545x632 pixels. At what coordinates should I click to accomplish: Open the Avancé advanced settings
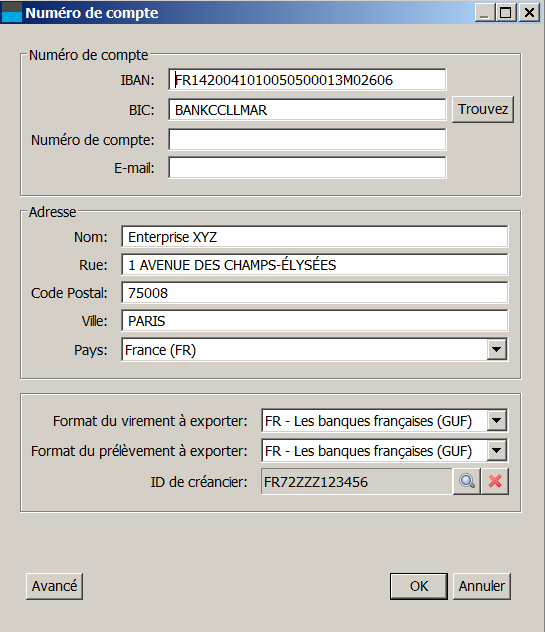[54, 586]
